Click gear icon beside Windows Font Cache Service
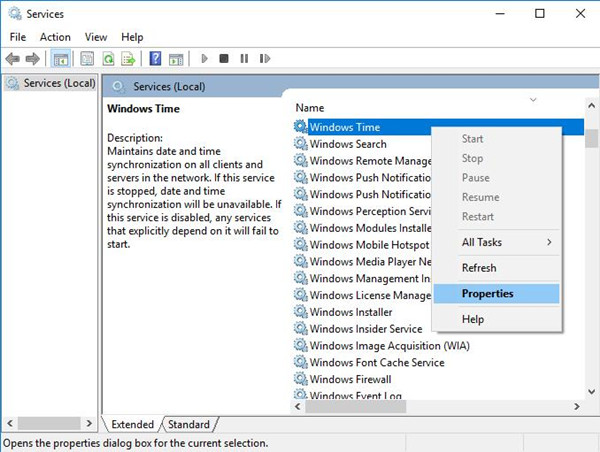Image resolution: width=600 pixels, height=452 pixels. pos(301,362)
